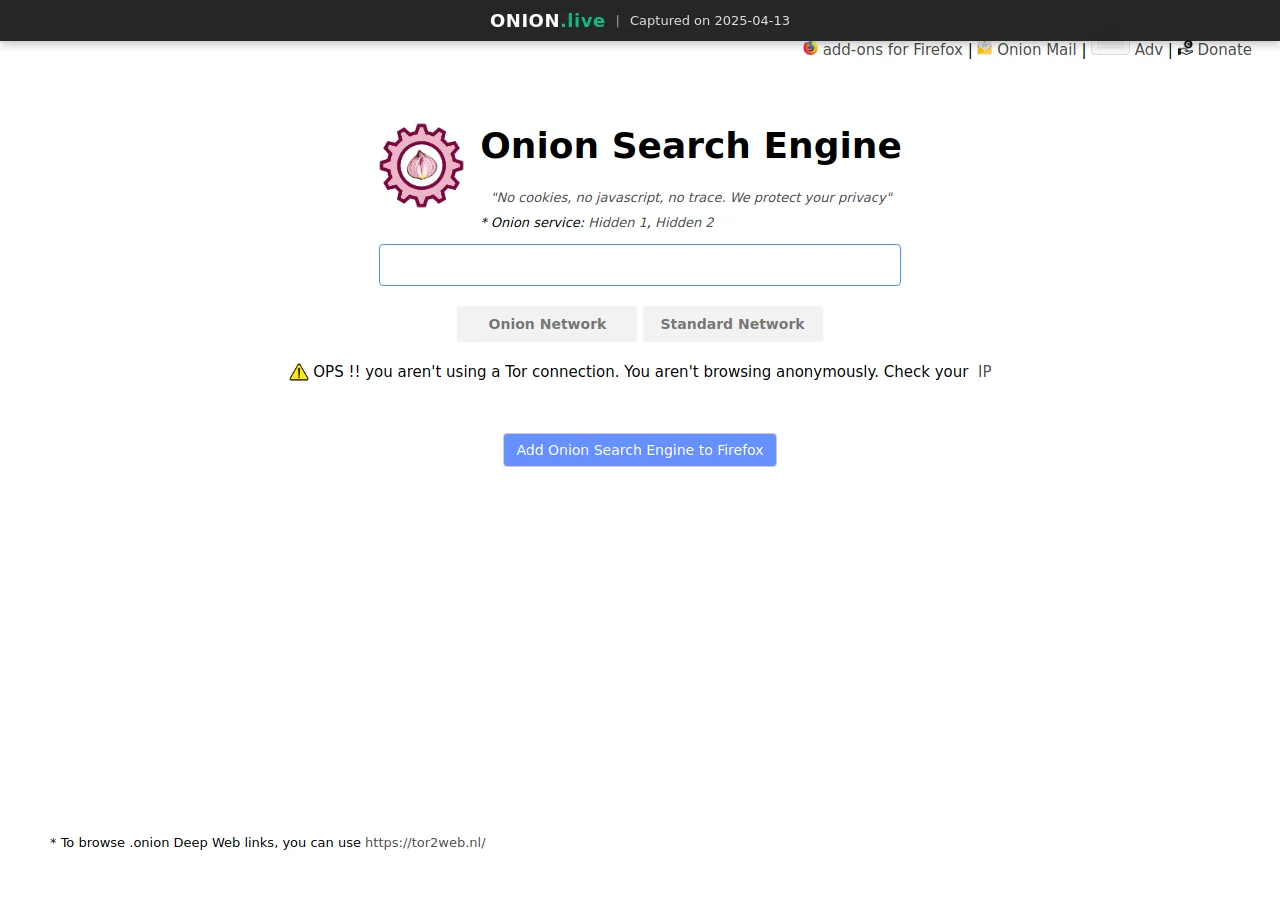
Task: Check your IP via the IP link
Action: pyautogui.click(x=985, y=372)
